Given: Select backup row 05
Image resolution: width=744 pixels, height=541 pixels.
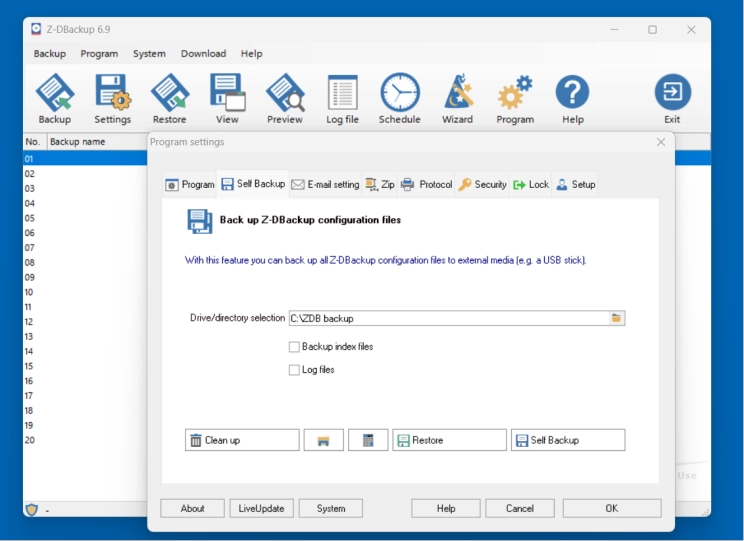Looking at the screenshot, I should (85, 218).
